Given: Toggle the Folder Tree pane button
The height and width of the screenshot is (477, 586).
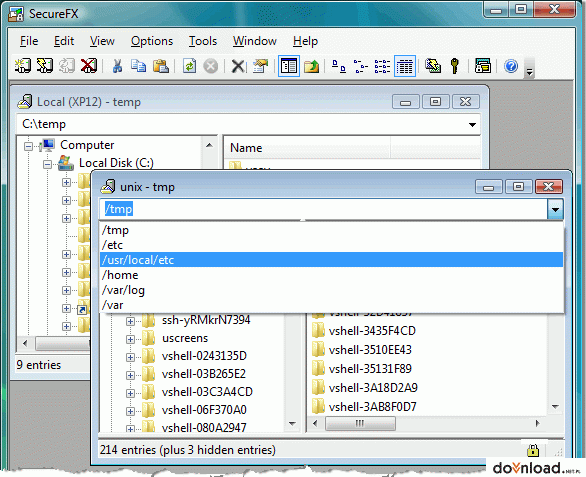Looking at the screenshot, I should pyautogui.click(x=289, y=66).
